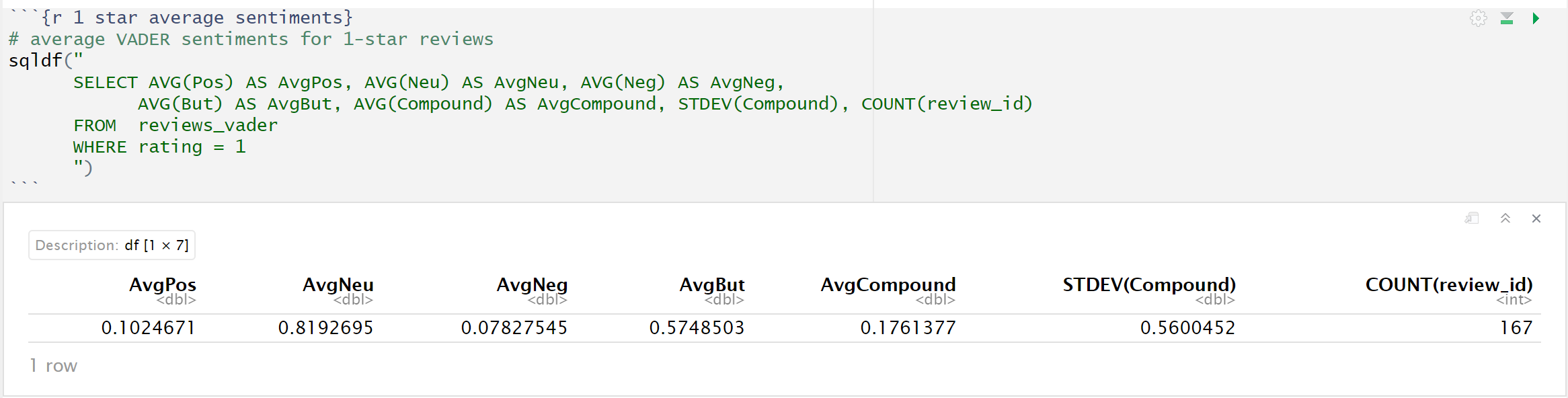This screenshot has width=1568, height=398.
Task: Click cell value 0.8192695
Action: (325, 328)
